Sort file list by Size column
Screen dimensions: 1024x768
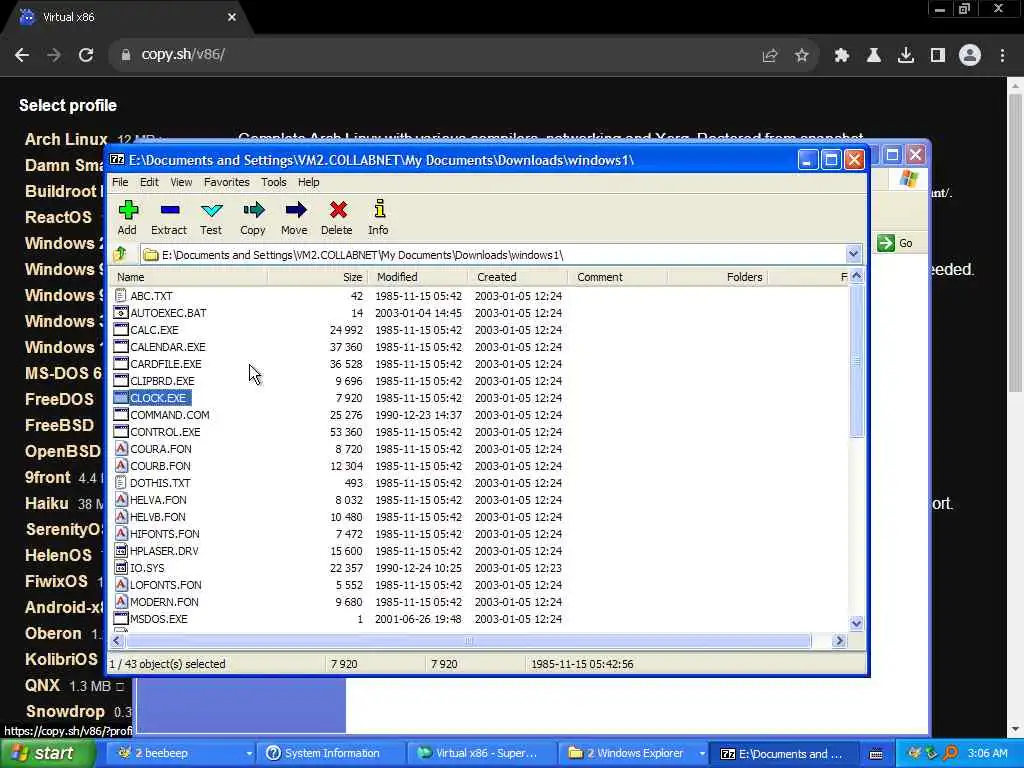point(317,277)
